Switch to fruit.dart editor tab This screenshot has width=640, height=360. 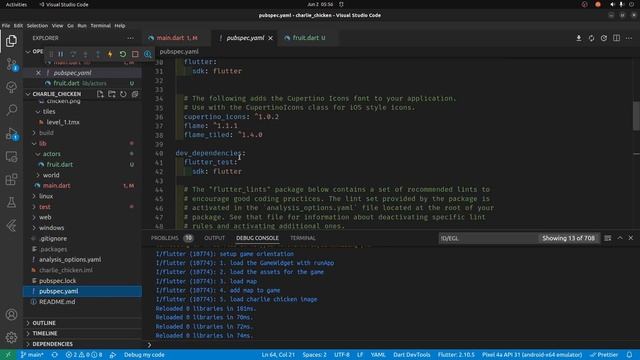point(309,38)
